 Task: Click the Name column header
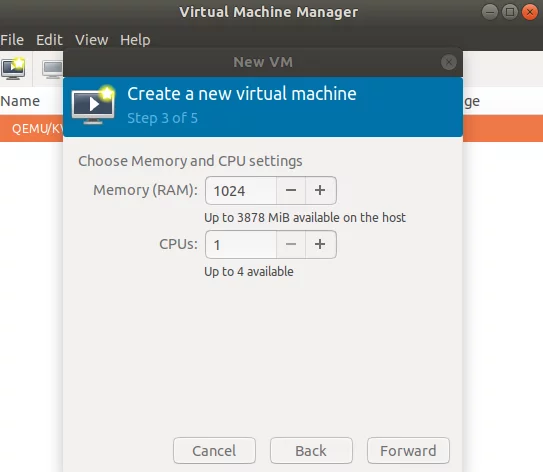(x=20, y=101)
